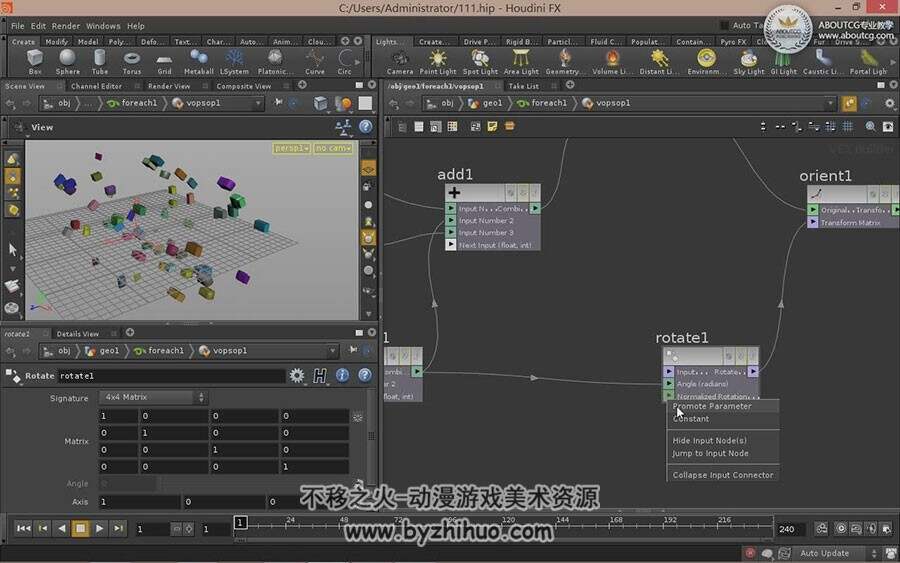
Task: Add a Geometry light from the shelf
Action: [x=564, y=62]
